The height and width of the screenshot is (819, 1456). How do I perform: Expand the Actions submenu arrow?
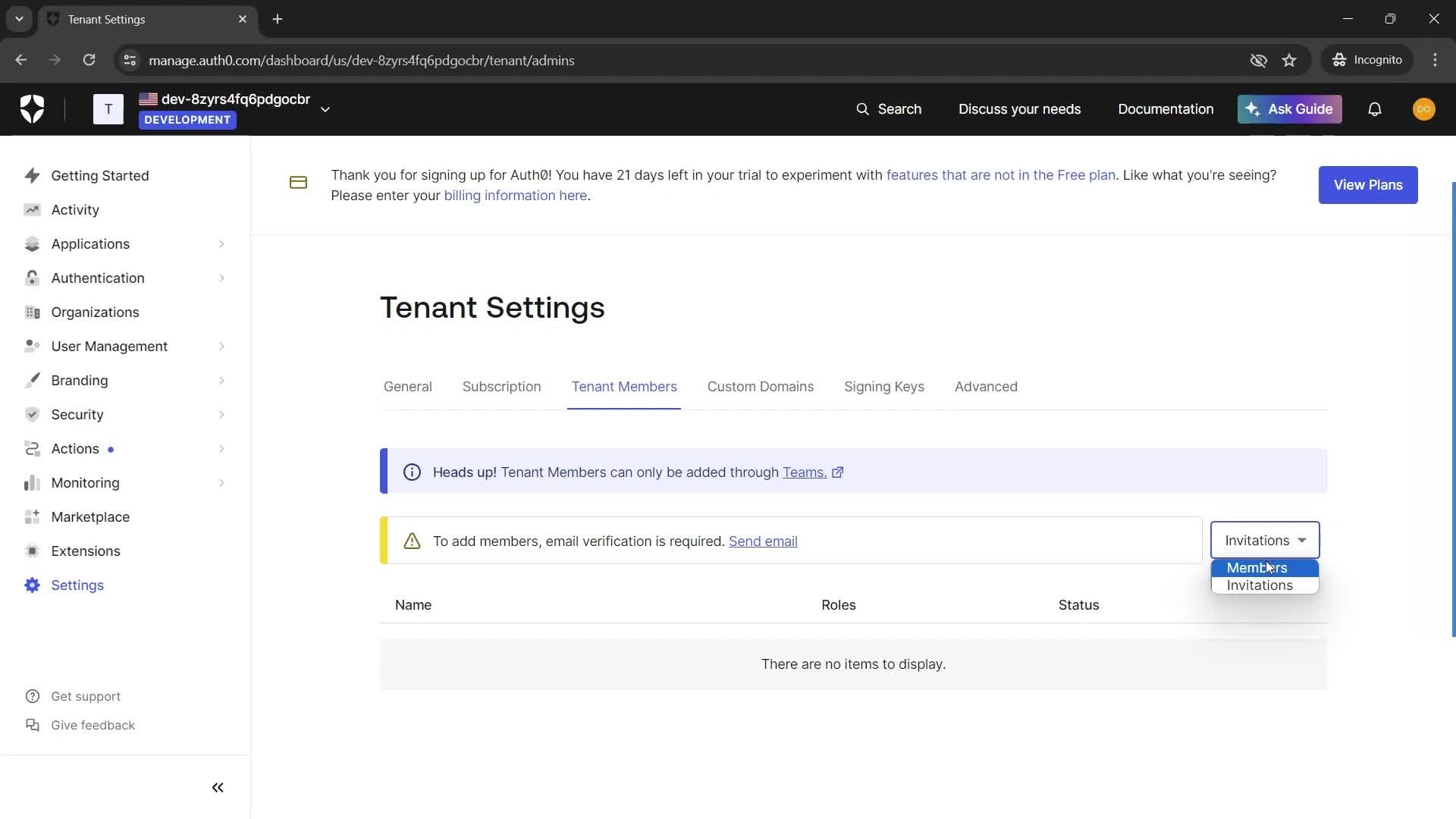coord(221,448)
